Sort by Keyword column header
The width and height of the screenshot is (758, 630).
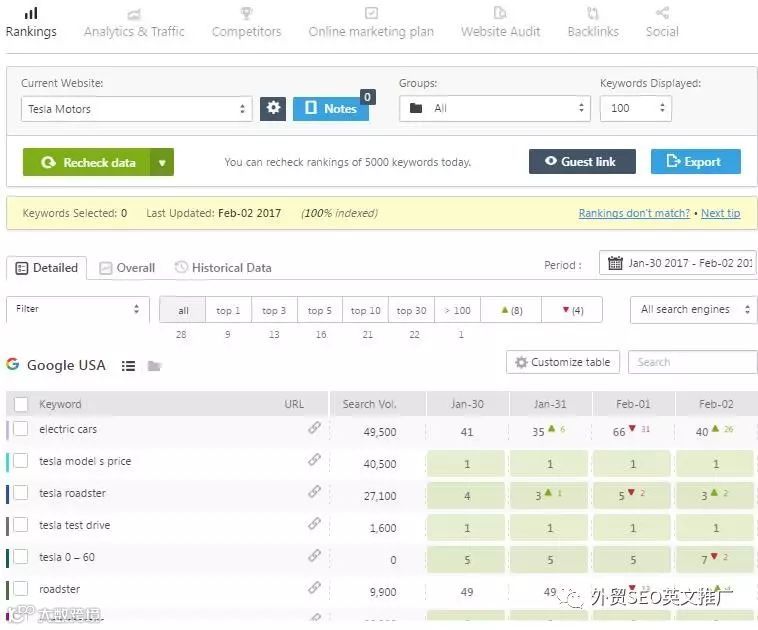pos(60,404)
